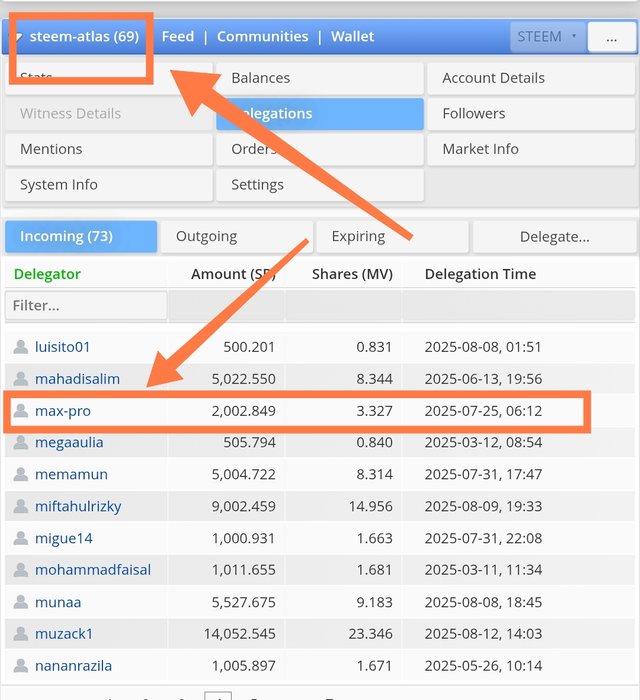
Task: Open delegator miftahulrizky profile link
Action: (x=78, y=506)
